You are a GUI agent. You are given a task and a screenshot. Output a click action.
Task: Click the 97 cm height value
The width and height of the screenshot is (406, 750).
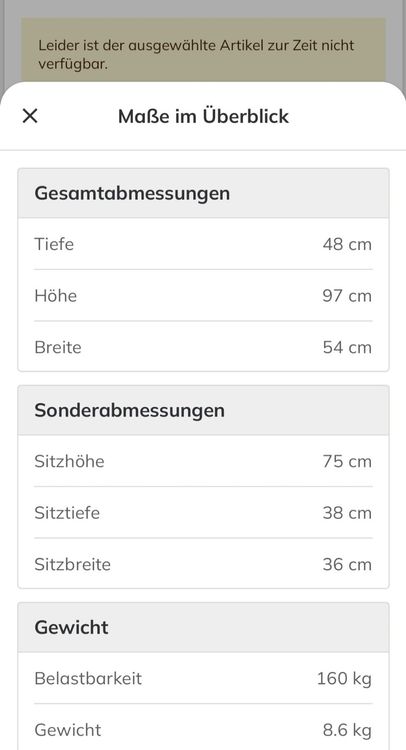pos(347,296)
